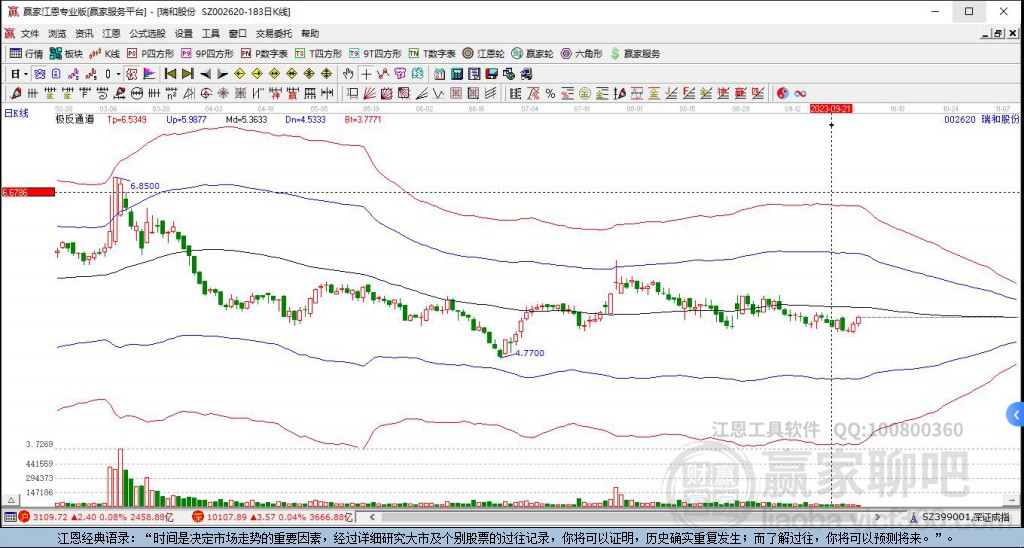Click the blue infinity symbol icon
This screenshot has width=1024, height=548.
[x=800, y=93]
